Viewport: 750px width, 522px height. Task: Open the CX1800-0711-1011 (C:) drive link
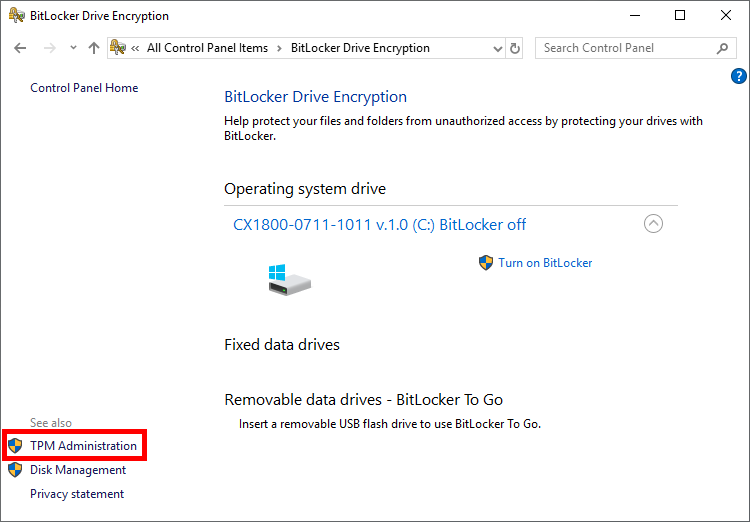pyautogui.click(x=379, y=224)
